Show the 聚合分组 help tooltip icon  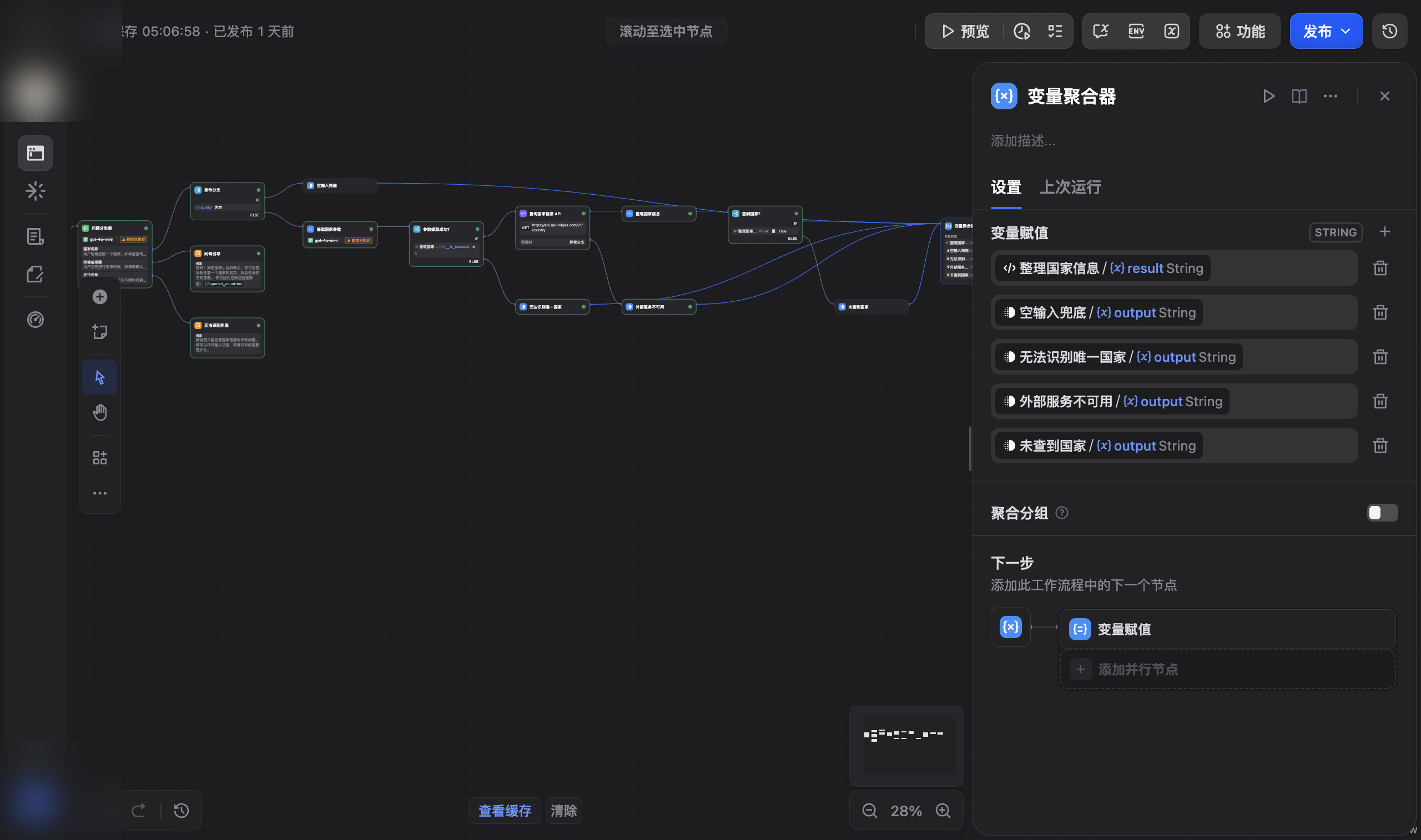tap(1061, 513)
